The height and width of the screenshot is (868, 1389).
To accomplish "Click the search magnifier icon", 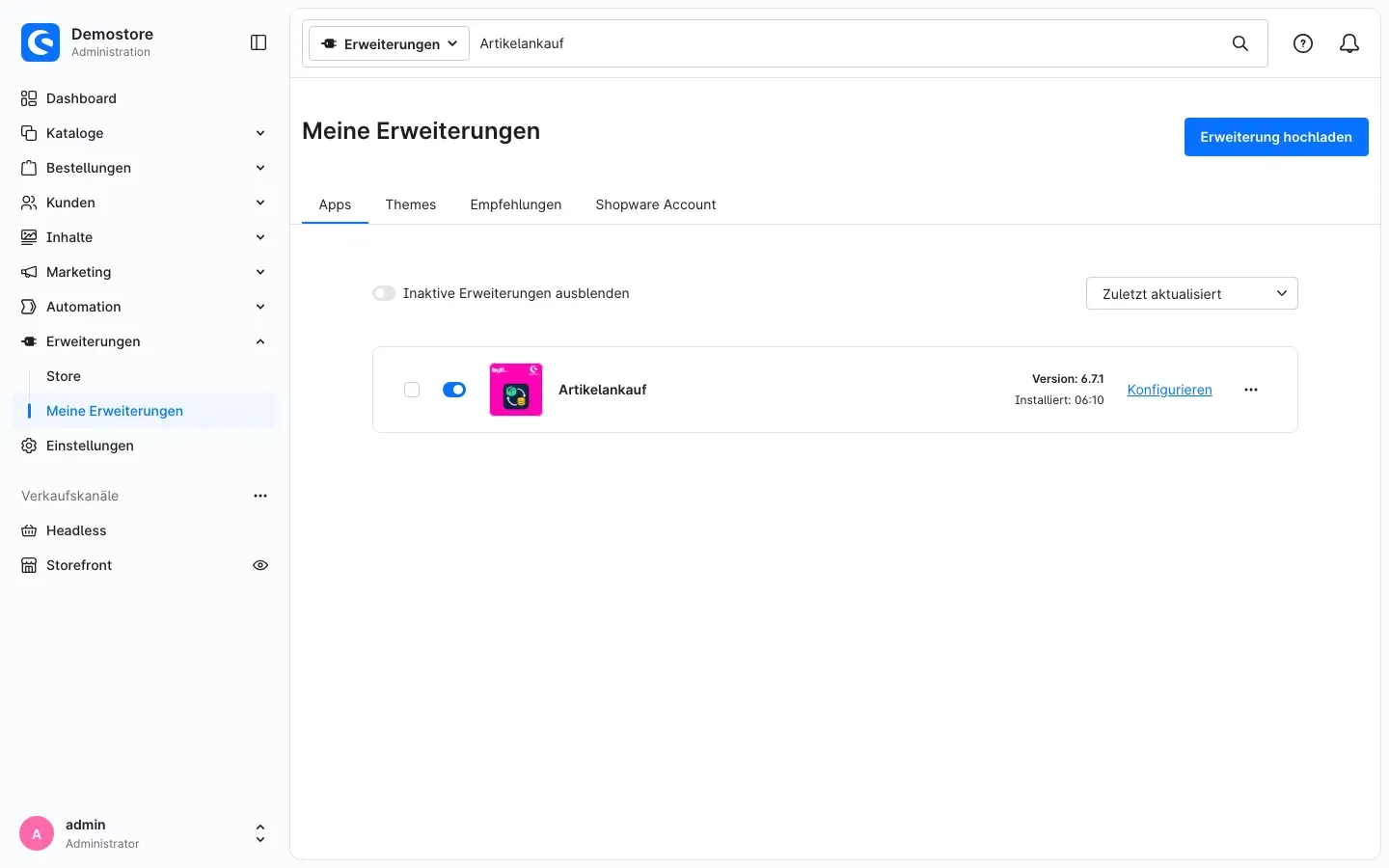I will (x=1240, y=43).
